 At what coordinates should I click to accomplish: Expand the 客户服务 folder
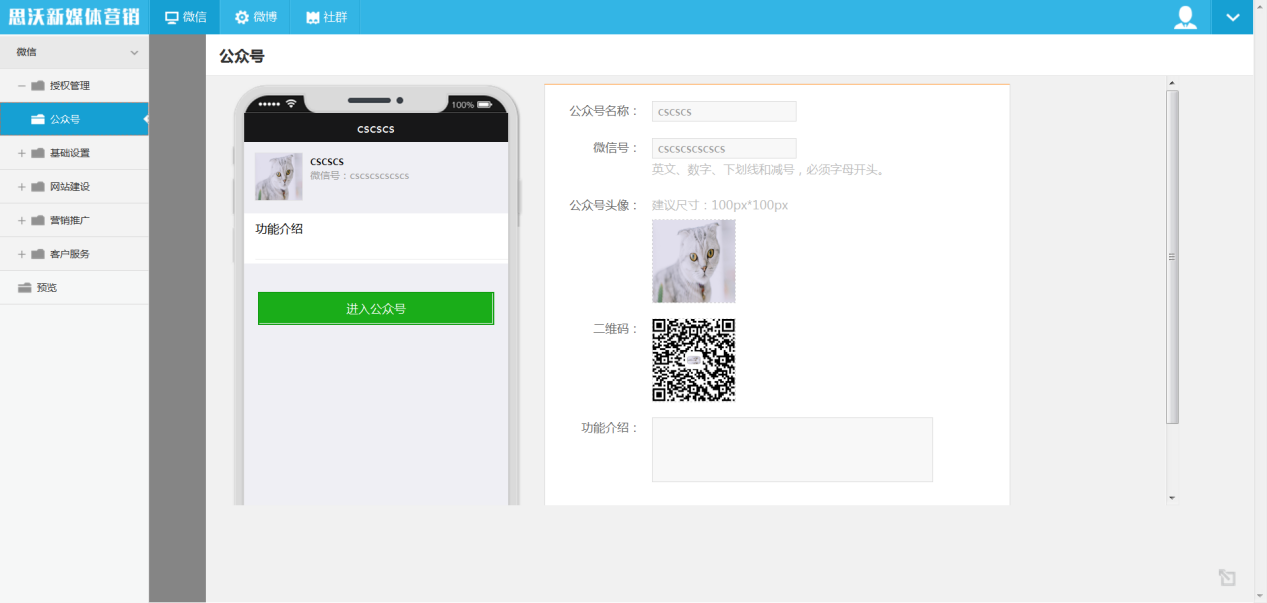22,254
